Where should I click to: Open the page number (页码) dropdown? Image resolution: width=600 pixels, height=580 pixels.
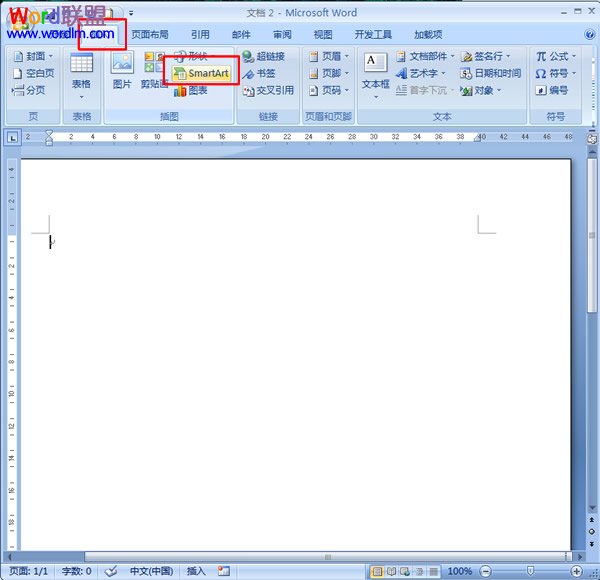click(x=329, y=90)
